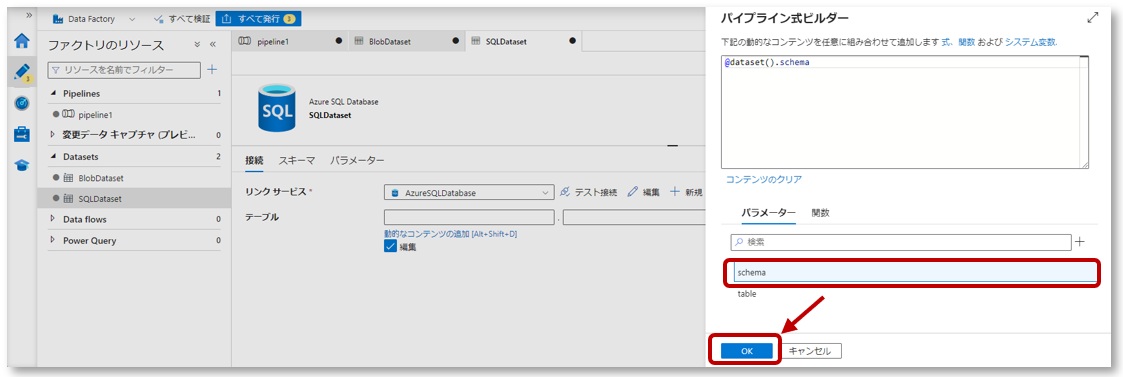Click the 編集 pencil edit button
The width and height of the screenshot is (1123, 377).
point(643,192)
